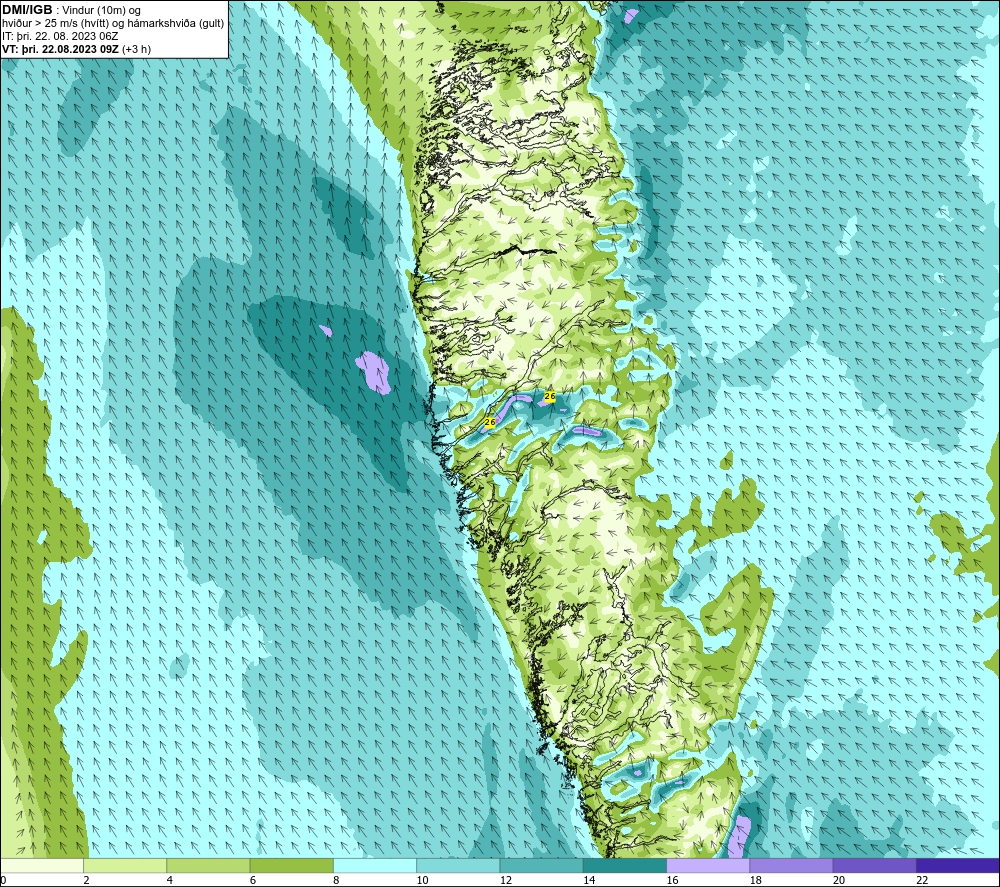Click the 10–12 m/s light teal swatch
Viewport: 1000px width, 887px height.
tap(458, 865)
